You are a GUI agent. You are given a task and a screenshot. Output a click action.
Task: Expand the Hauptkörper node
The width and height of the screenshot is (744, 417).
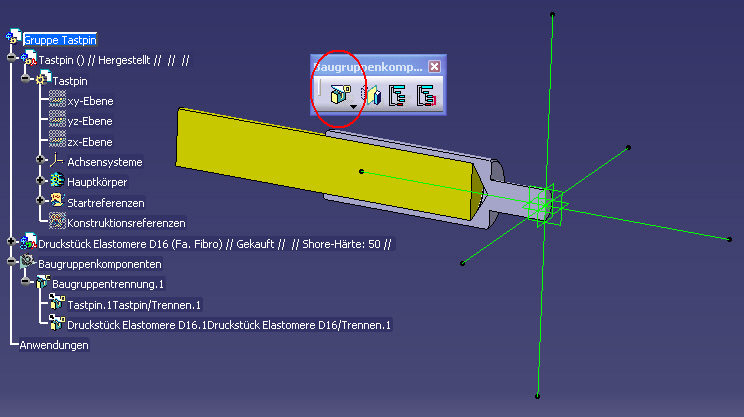[x=40, y=180]
